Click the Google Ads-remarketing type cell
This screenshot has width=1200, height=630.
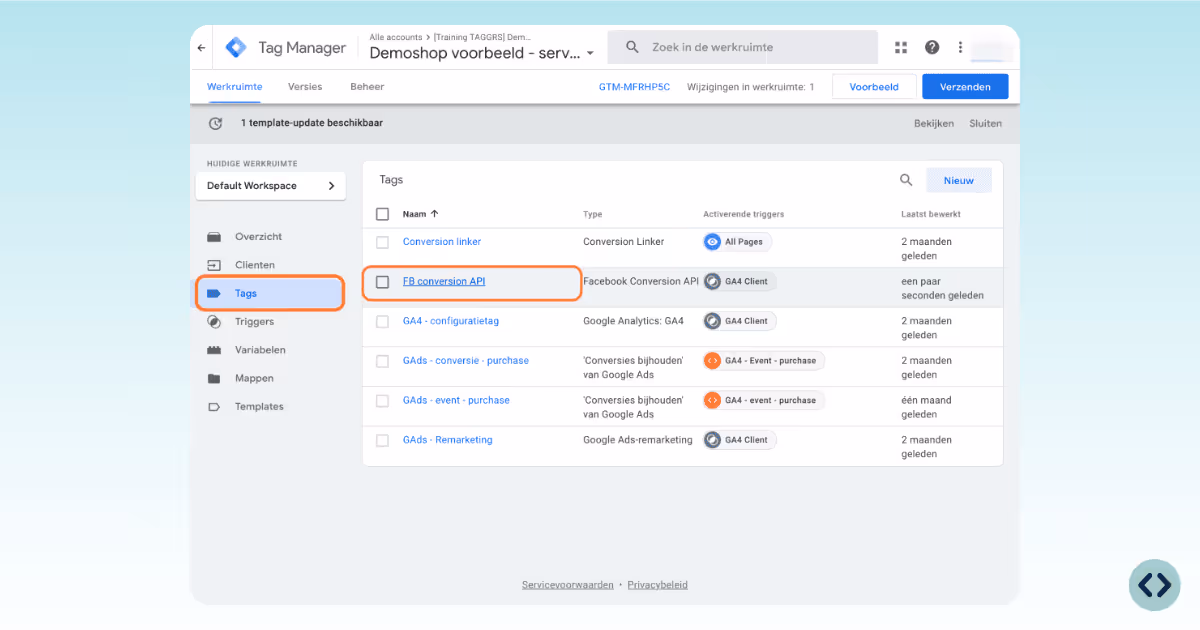[638, 440]
